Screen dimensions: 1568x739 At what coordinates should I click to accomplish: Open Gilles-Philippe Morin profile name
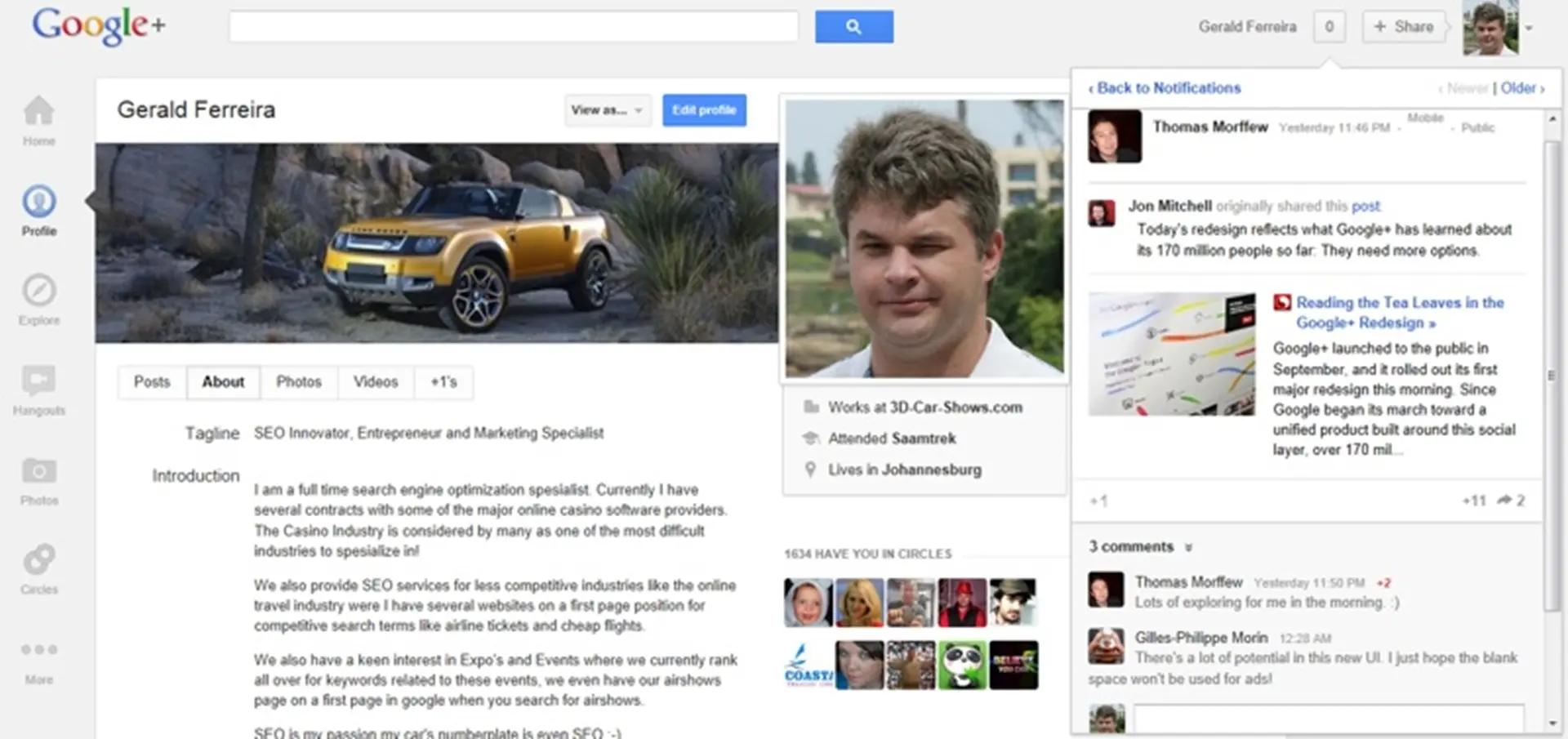tap(1201, 638)
